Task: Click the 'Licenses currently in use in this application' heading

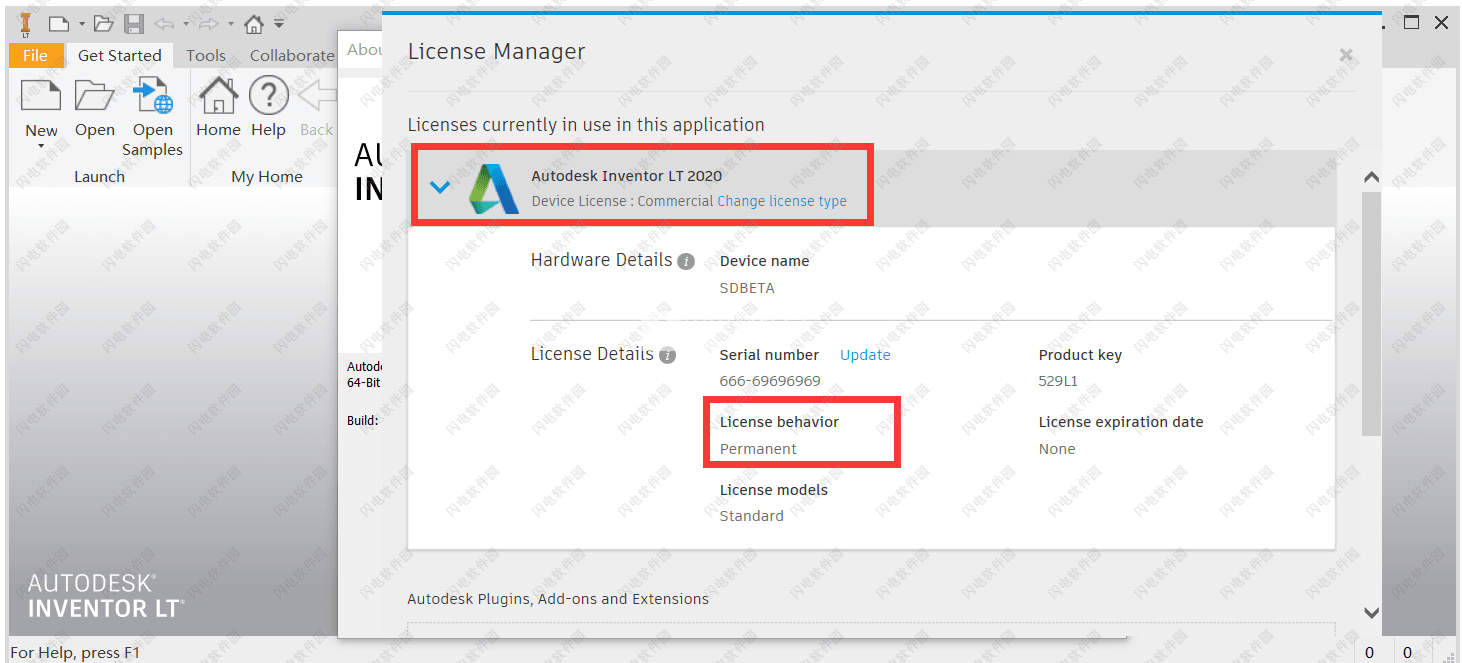Action: 586,125
